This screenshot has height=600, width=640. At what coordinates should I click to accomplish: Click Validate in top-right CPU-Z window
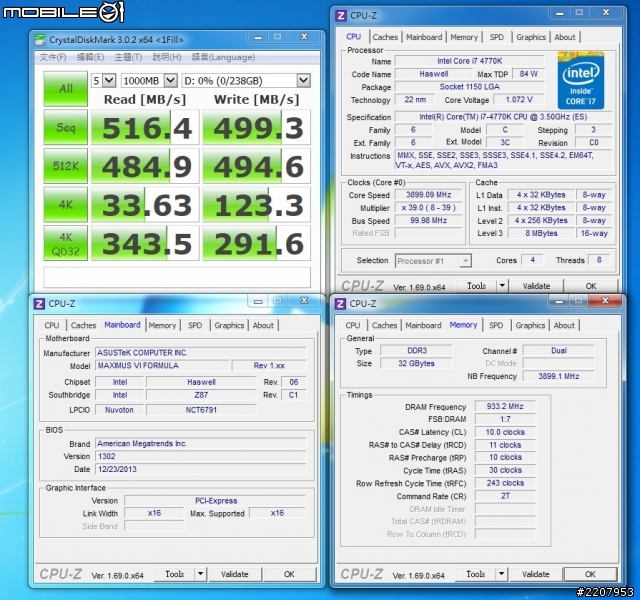click(536, 286)
